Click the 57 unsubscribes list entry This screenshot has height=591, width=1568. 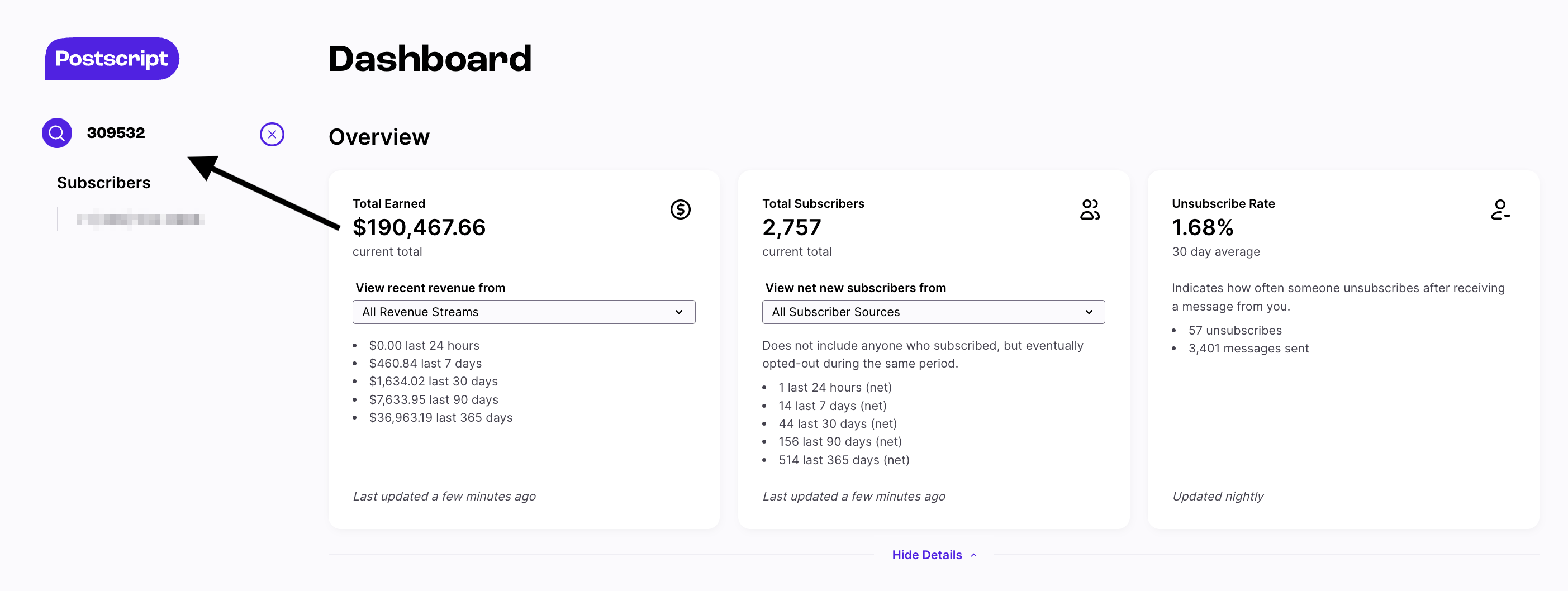1234,331
